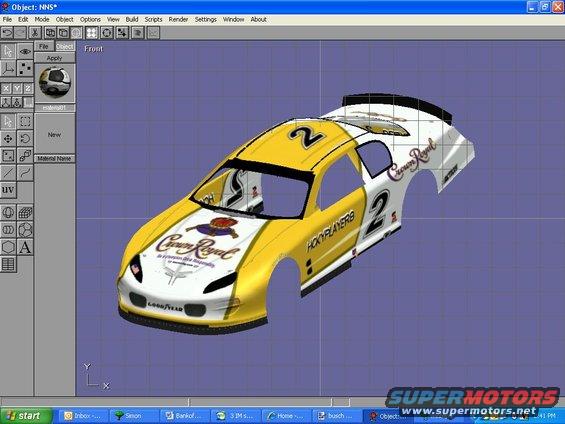
Task: Click the Paste icon
Action: pyautogui.click(x=63, y=33)
